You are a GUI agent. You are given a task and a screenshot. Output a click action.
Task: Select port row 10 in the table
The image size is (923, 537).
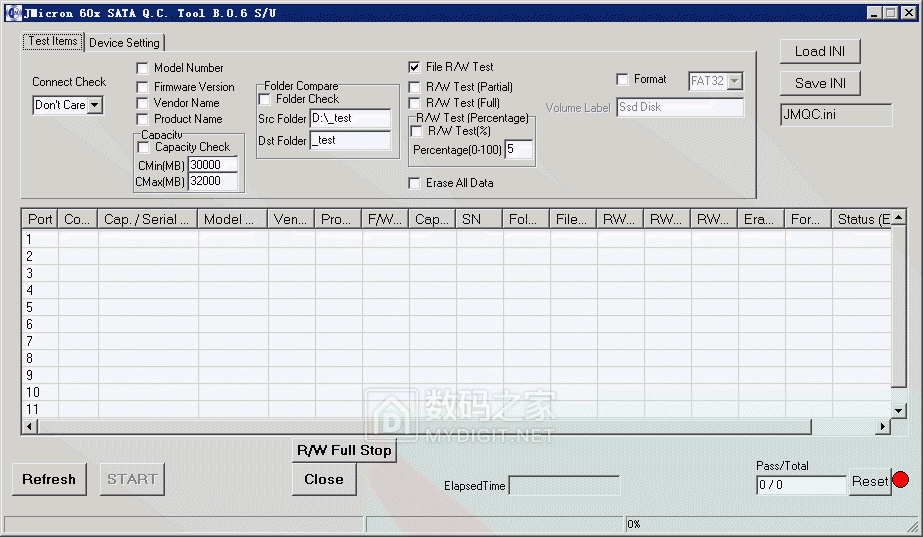(456, 392)
